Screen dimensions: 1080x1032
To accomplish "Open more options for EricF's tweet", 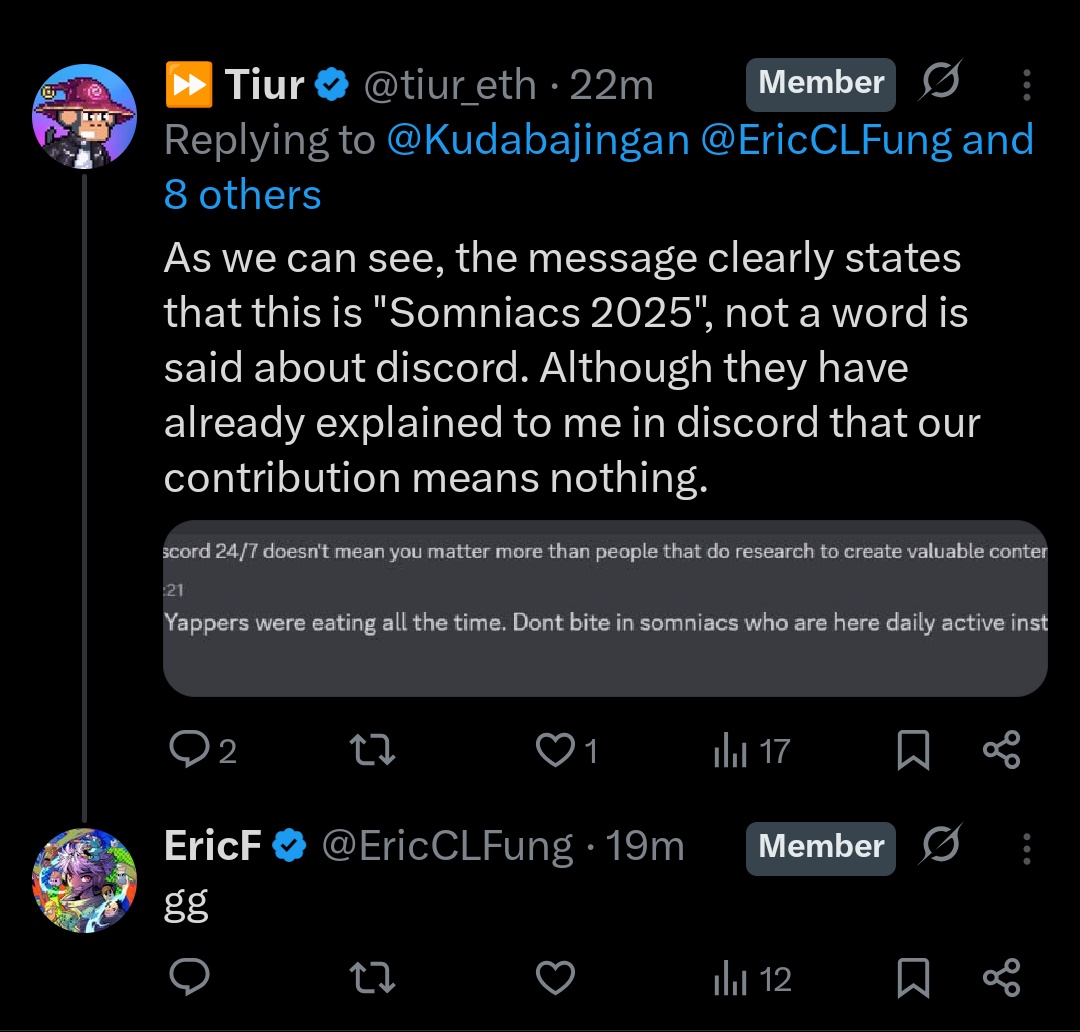I will (1026, 849).
